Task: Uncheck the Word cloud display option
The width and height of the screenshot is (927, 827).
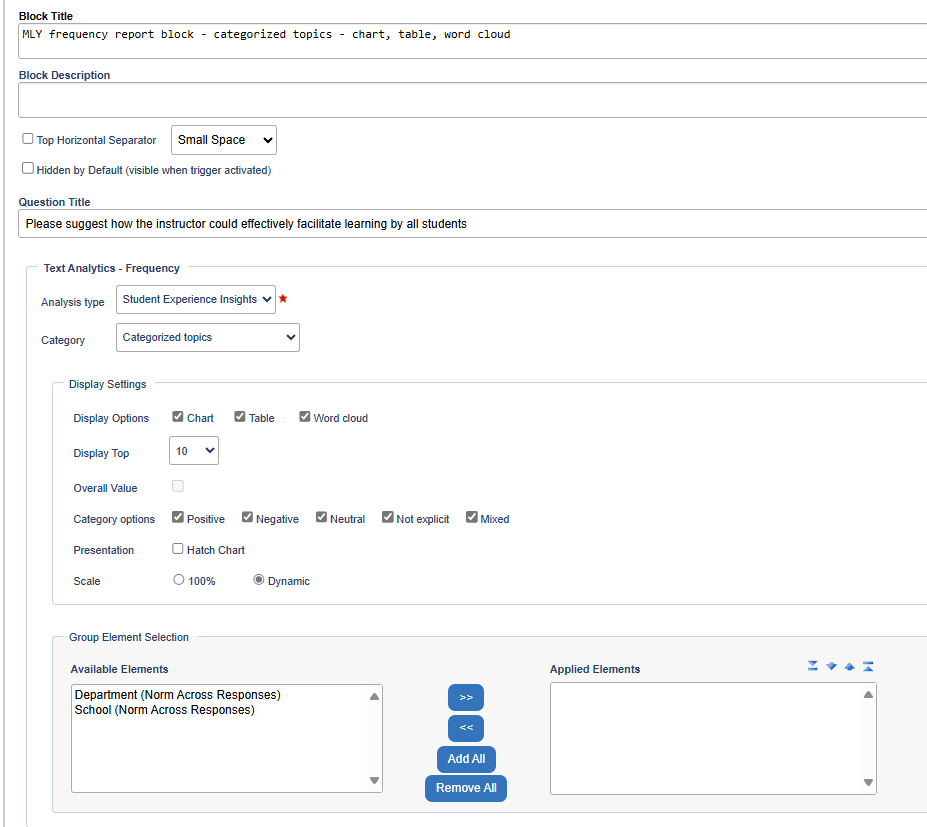Action: click(x=304, y=417)
